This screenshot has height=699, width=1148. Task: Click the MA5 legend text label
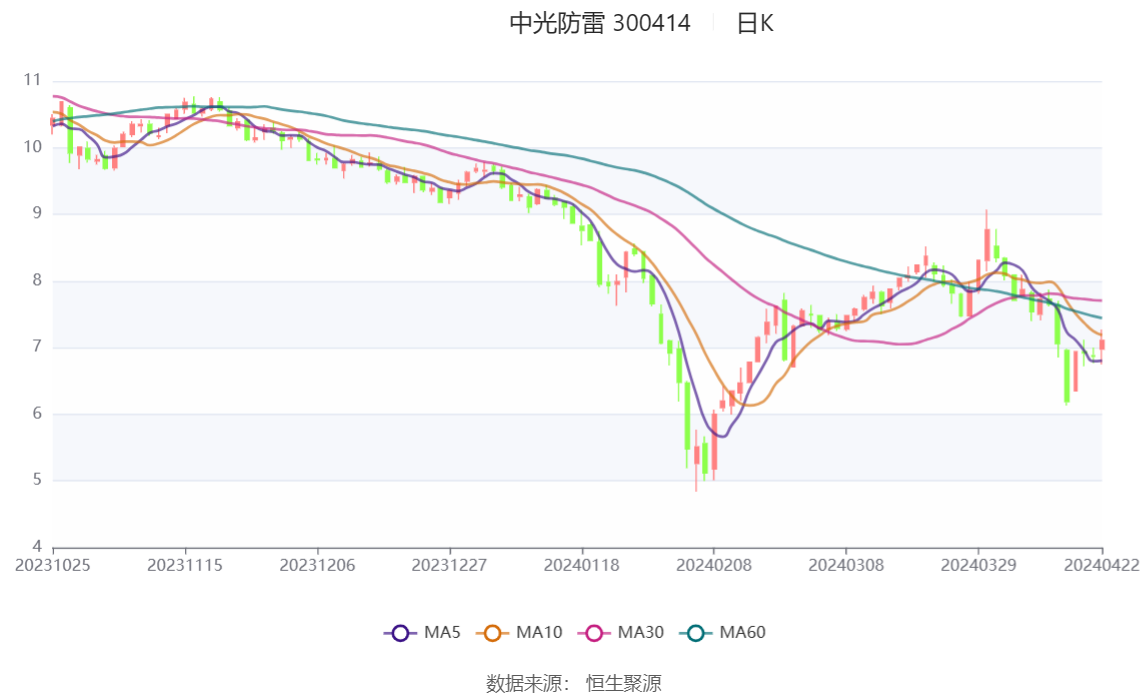pyautogui.click(x=442, y=632)
